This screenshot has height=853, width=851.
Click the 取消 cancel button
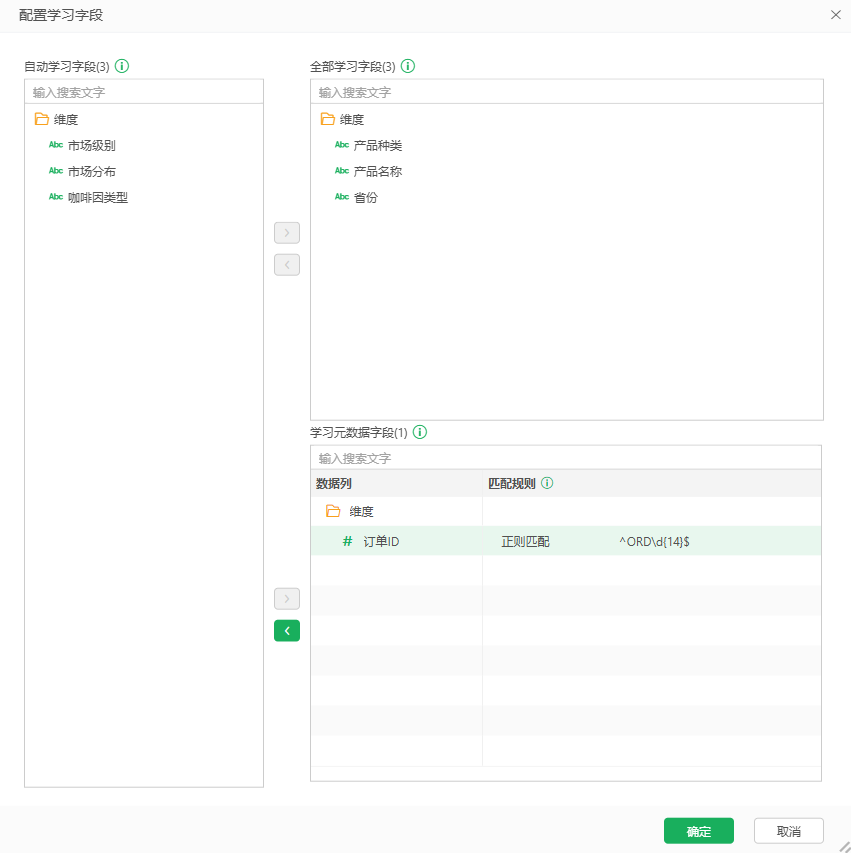coord(788,831)
